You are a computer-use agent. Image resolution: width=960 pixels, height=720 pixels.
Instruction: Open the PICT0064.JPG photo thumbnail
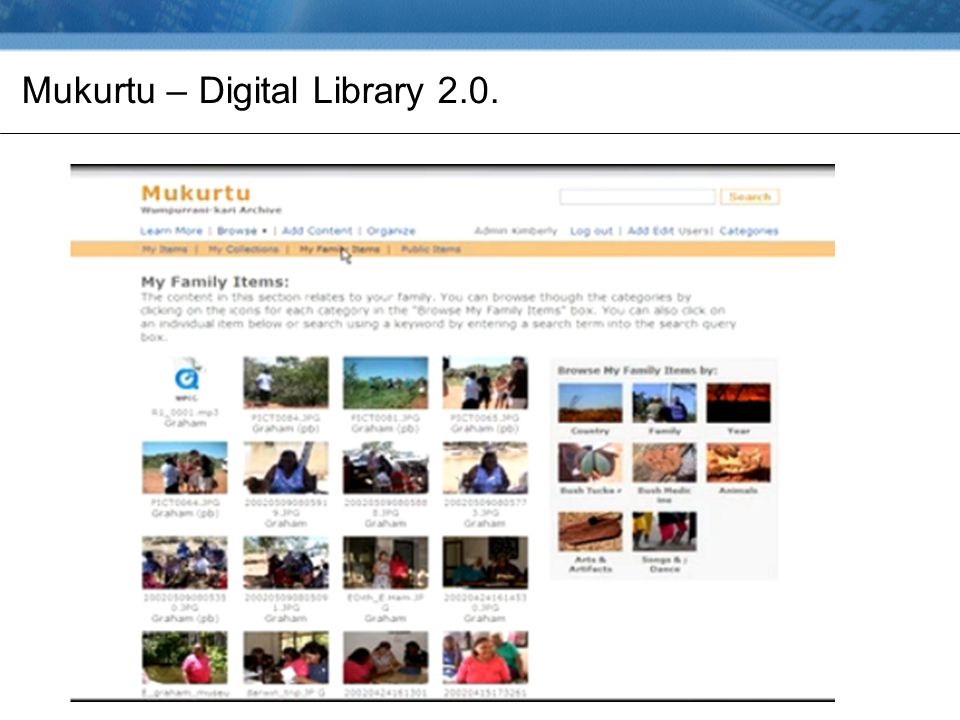(x=185, y=467)
